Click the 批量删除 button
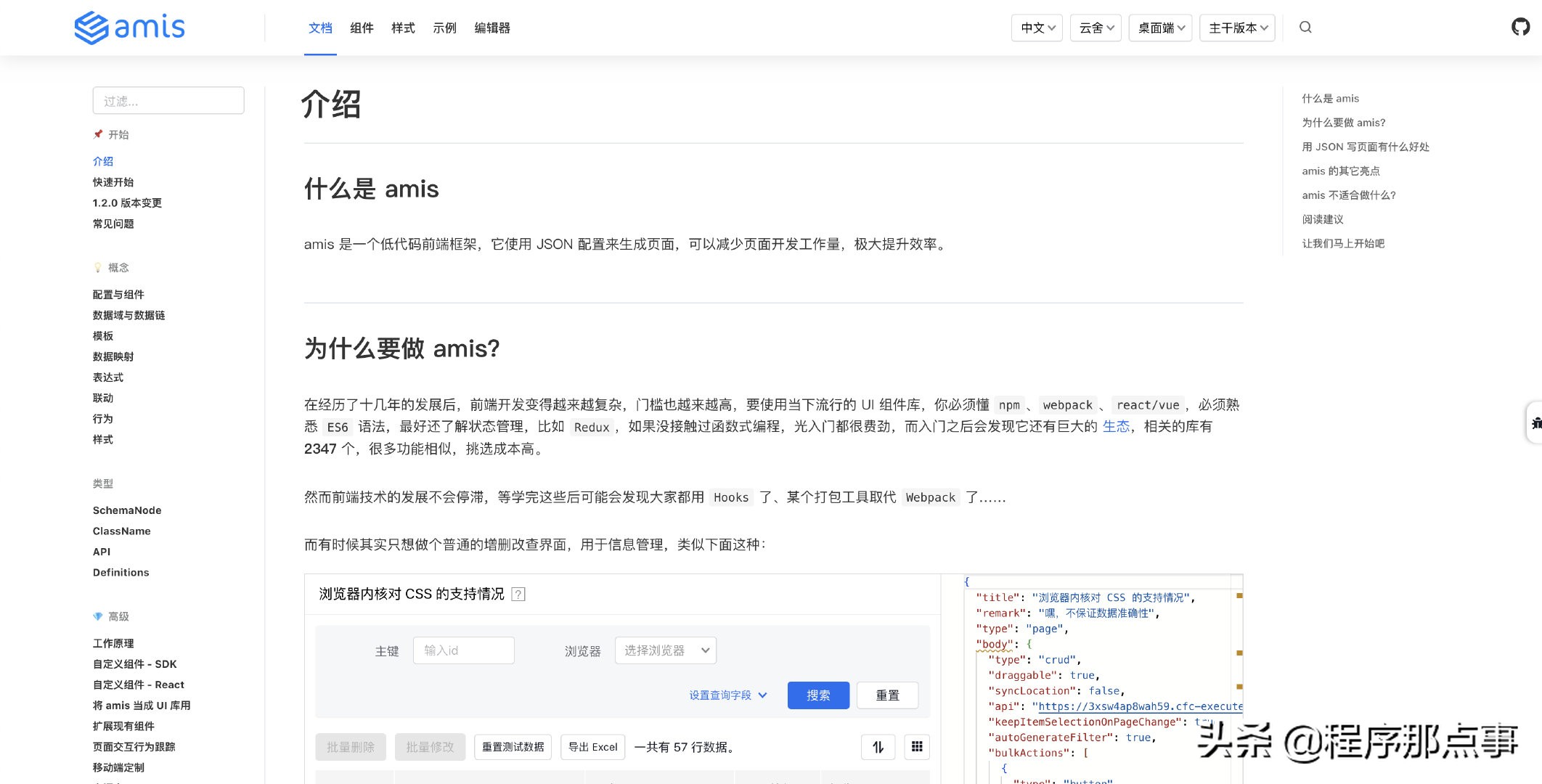 (x=351, y=747)
